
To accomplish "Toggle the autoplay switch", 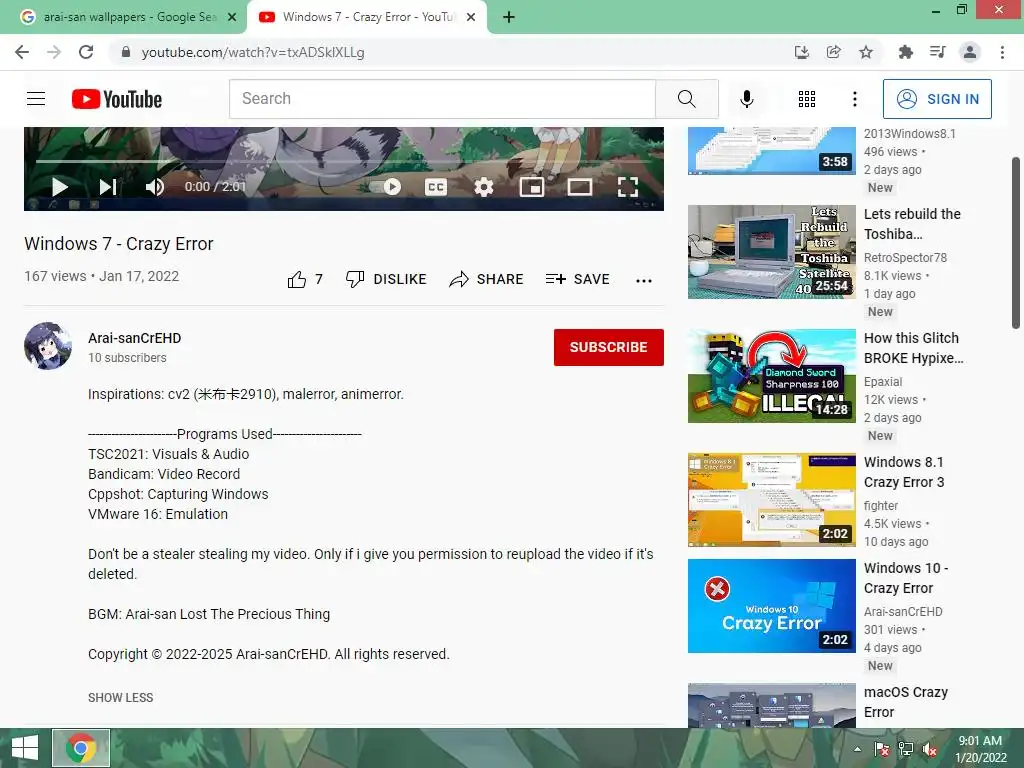I will tap(385, 187).
